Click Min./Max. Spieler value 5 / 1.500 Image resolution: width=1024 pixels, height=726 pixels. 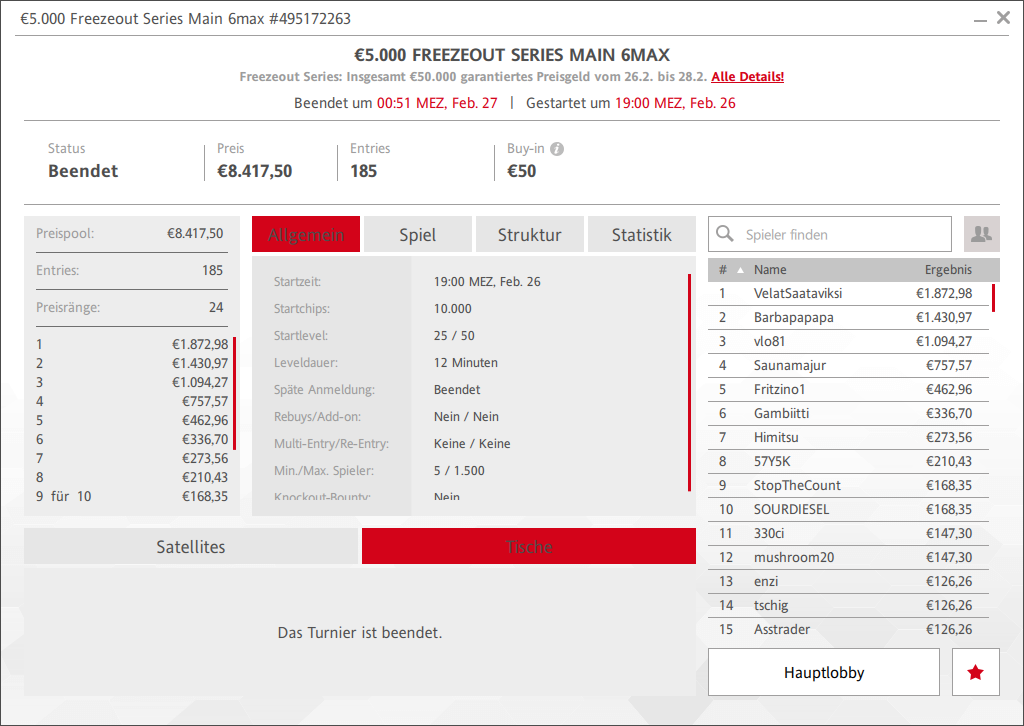click(x=459, y=471)
